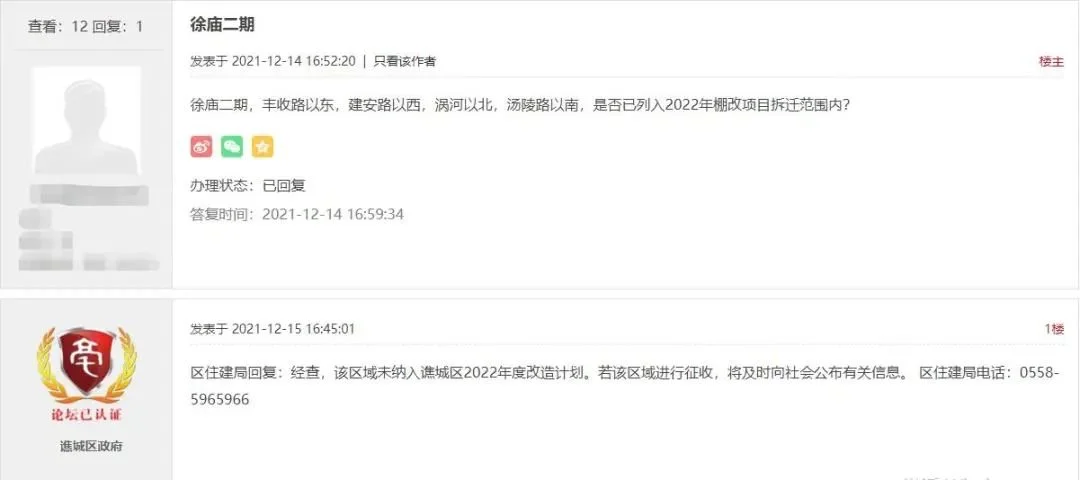The image size is (1080, 480).
Task: Click the 论坛已认证 badge text
Action: (86, 415)
